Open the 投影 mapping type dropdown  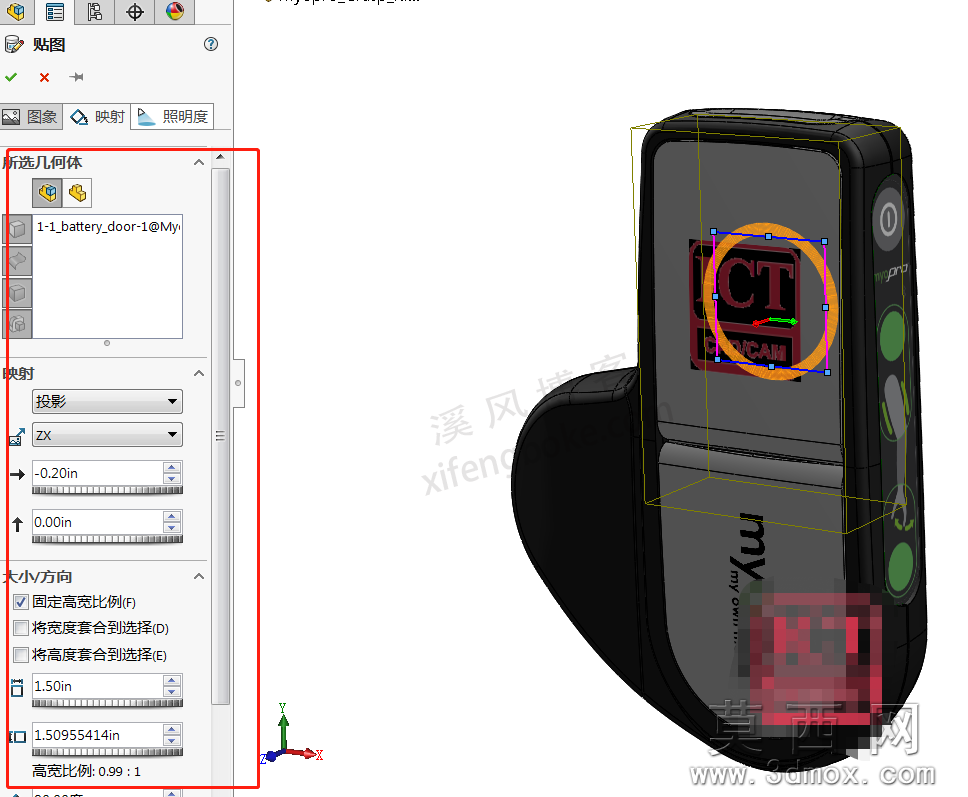[107, 401]
